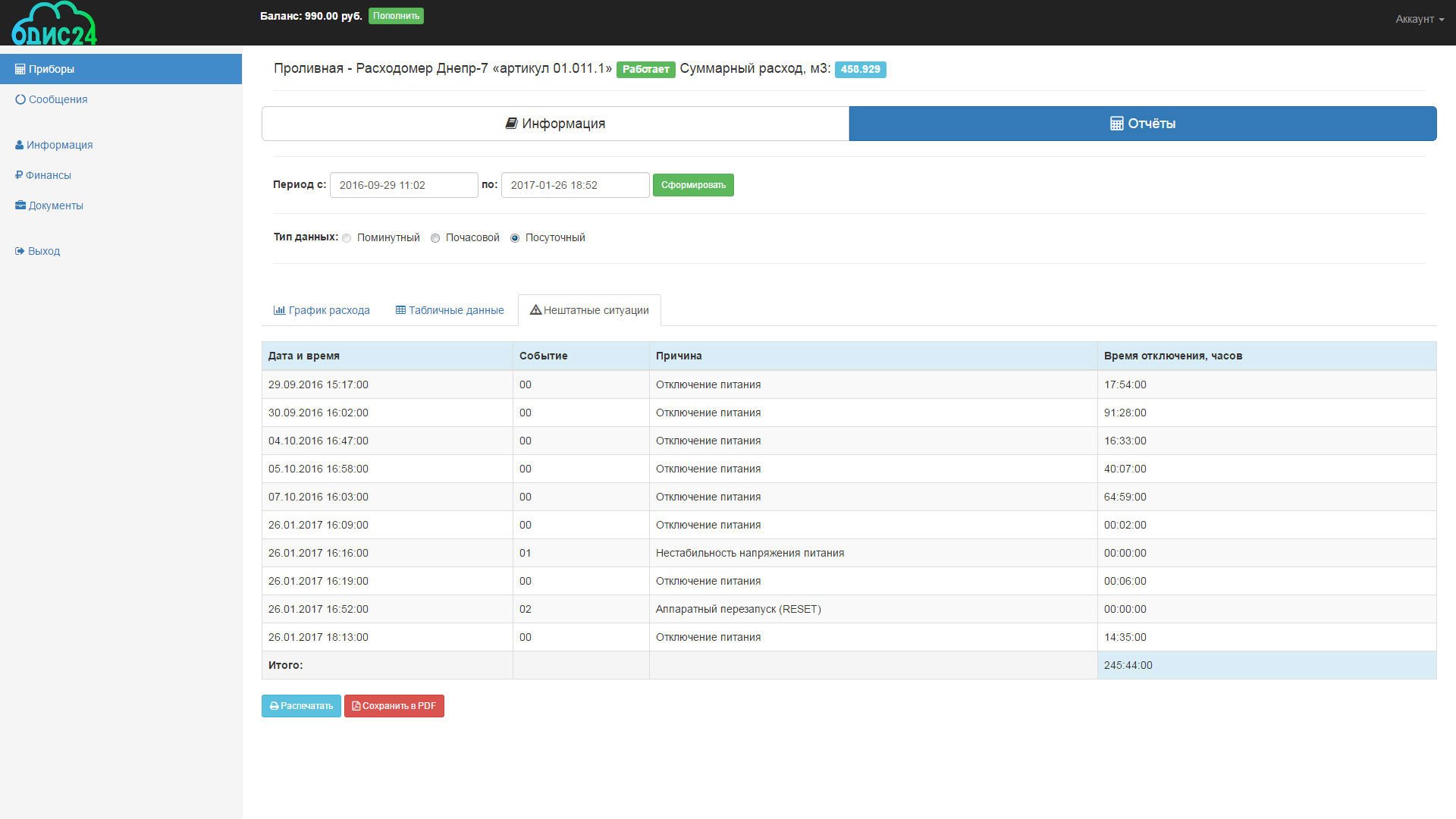Click the row dated 07.10.2016 16:03:00

click(x=849, y=497)
